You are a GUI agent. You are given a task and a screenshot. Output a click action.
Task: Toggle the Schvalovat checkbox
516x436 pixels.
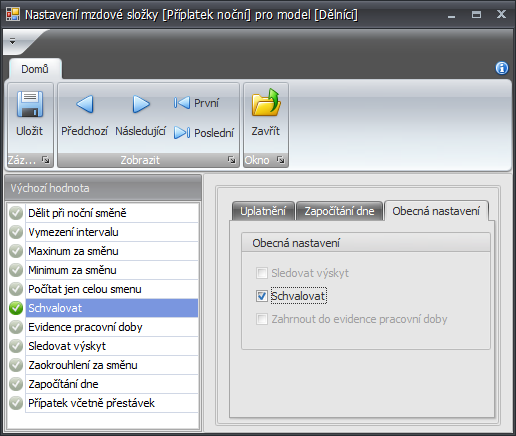coord(262,296)
